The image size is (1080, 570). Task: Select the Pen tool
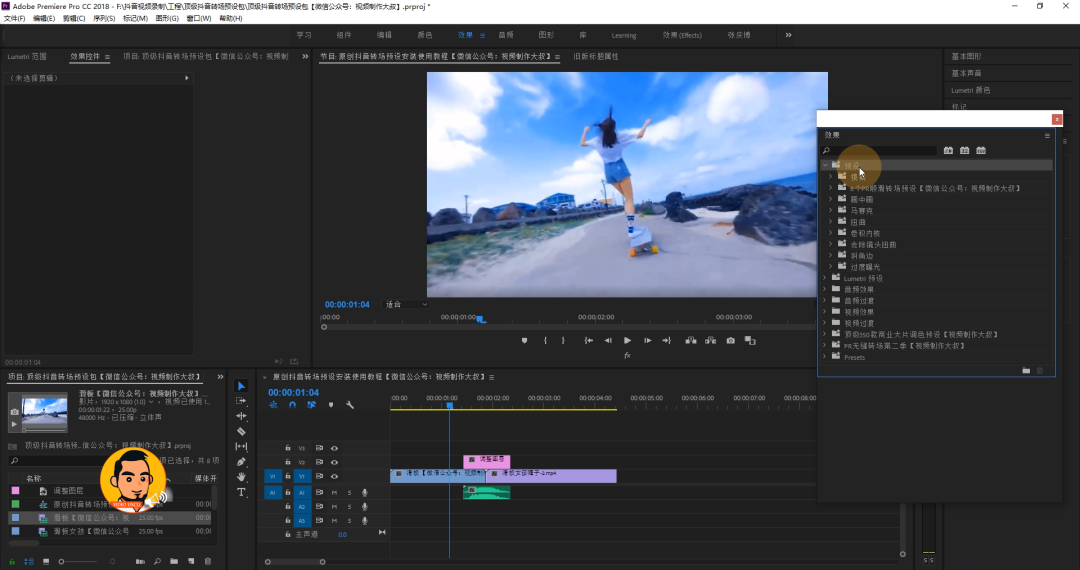[241, 462]
